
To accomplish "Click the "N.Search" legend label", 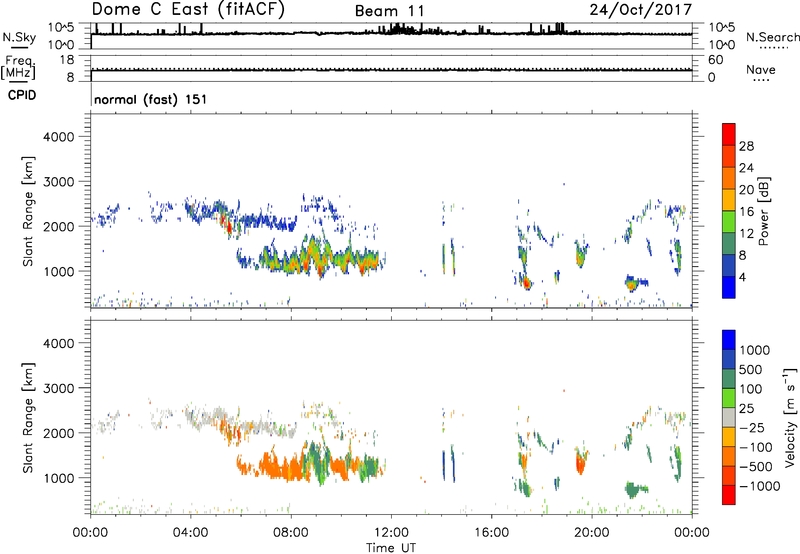I will 772,37.
